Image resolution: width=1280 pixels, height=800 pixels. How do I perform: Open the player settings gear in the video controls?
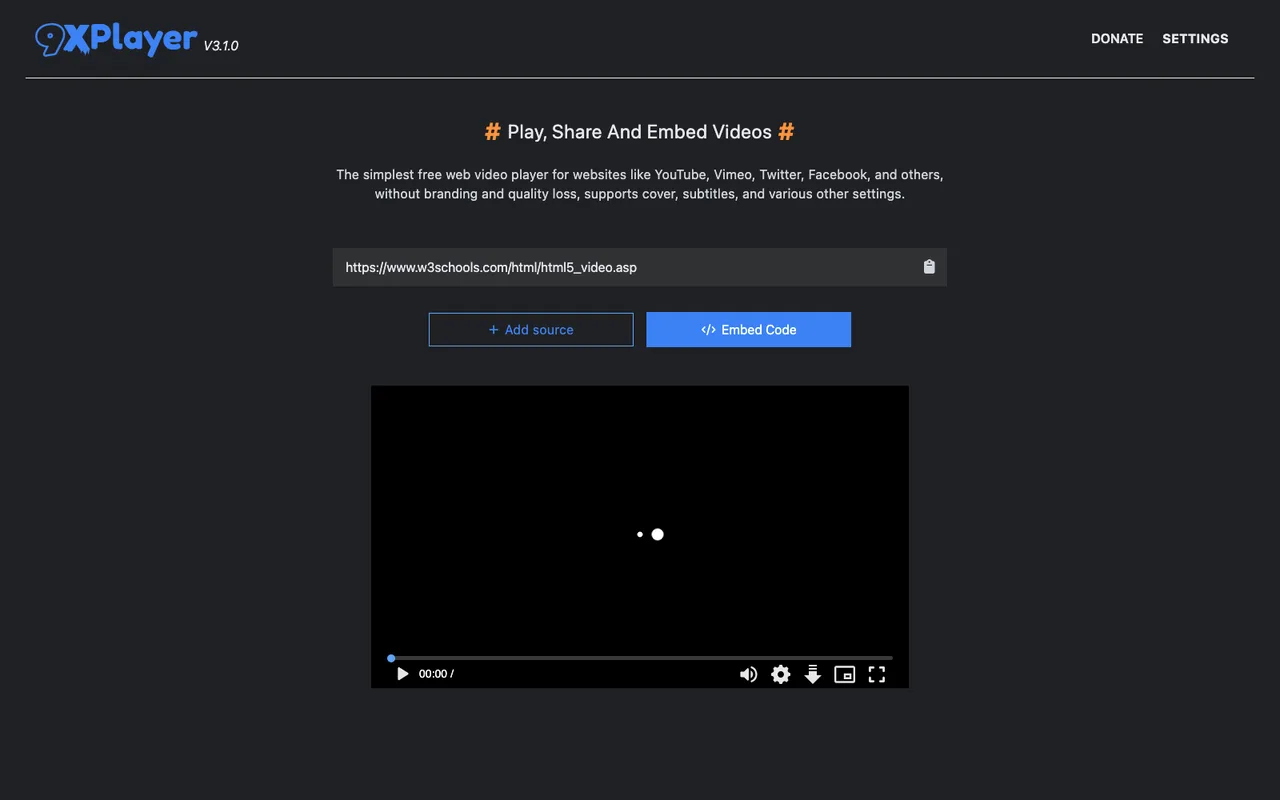[780, 674]
